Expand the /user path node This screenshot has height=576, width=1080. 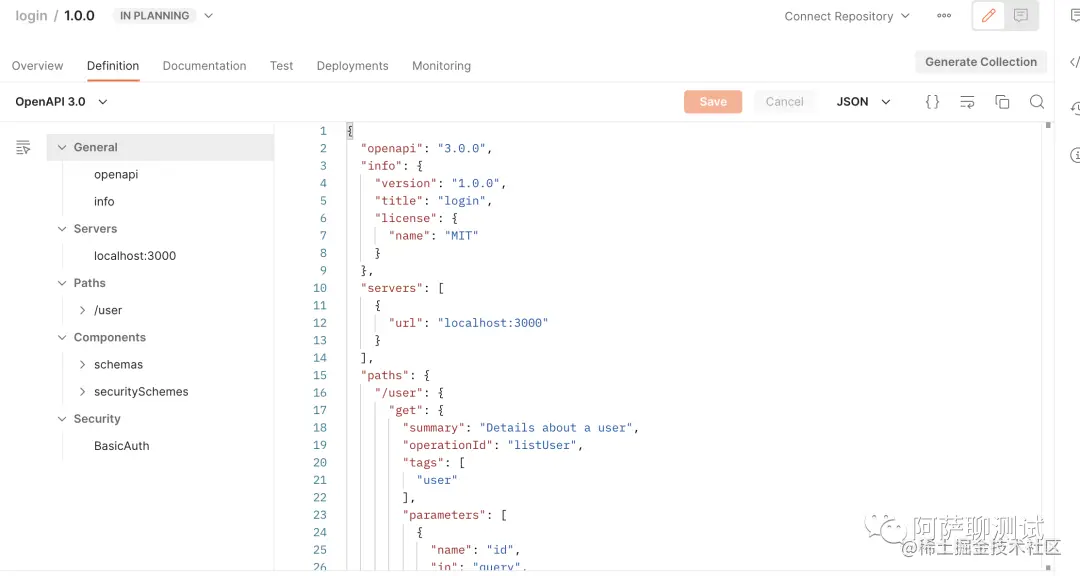coord(83,310)
